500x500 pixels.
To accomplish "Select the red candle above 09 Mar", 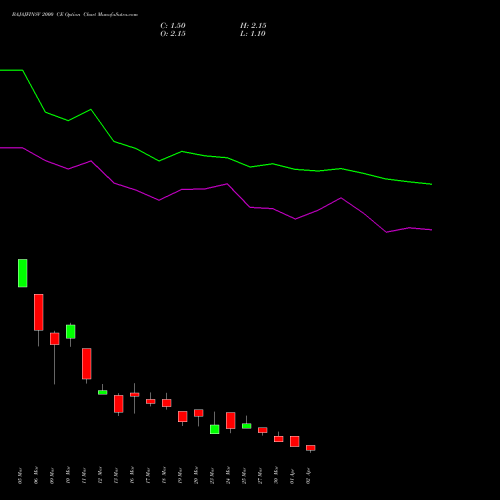I will 55,339.
